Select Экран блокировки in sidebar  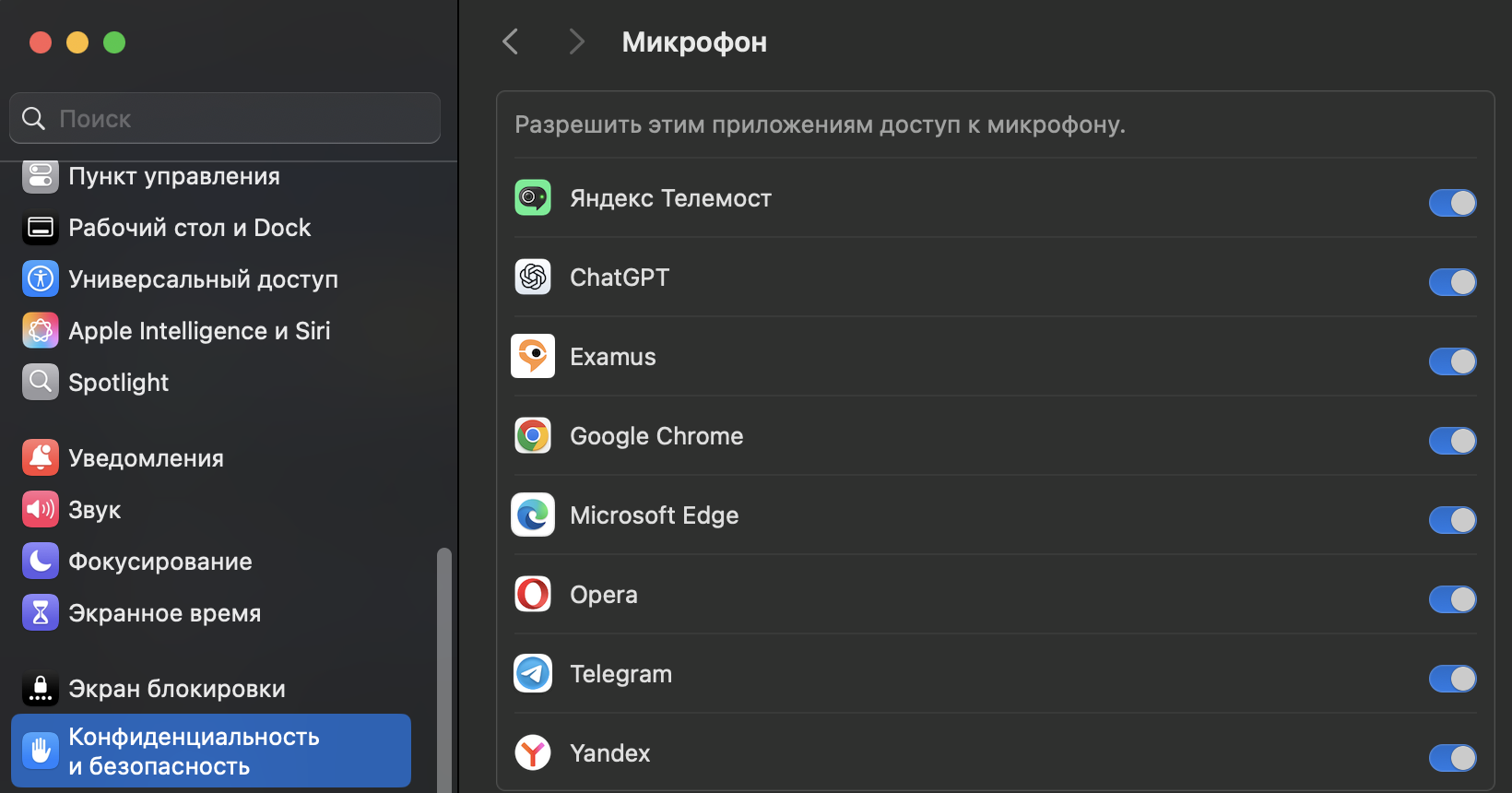(x=211, y=688)
